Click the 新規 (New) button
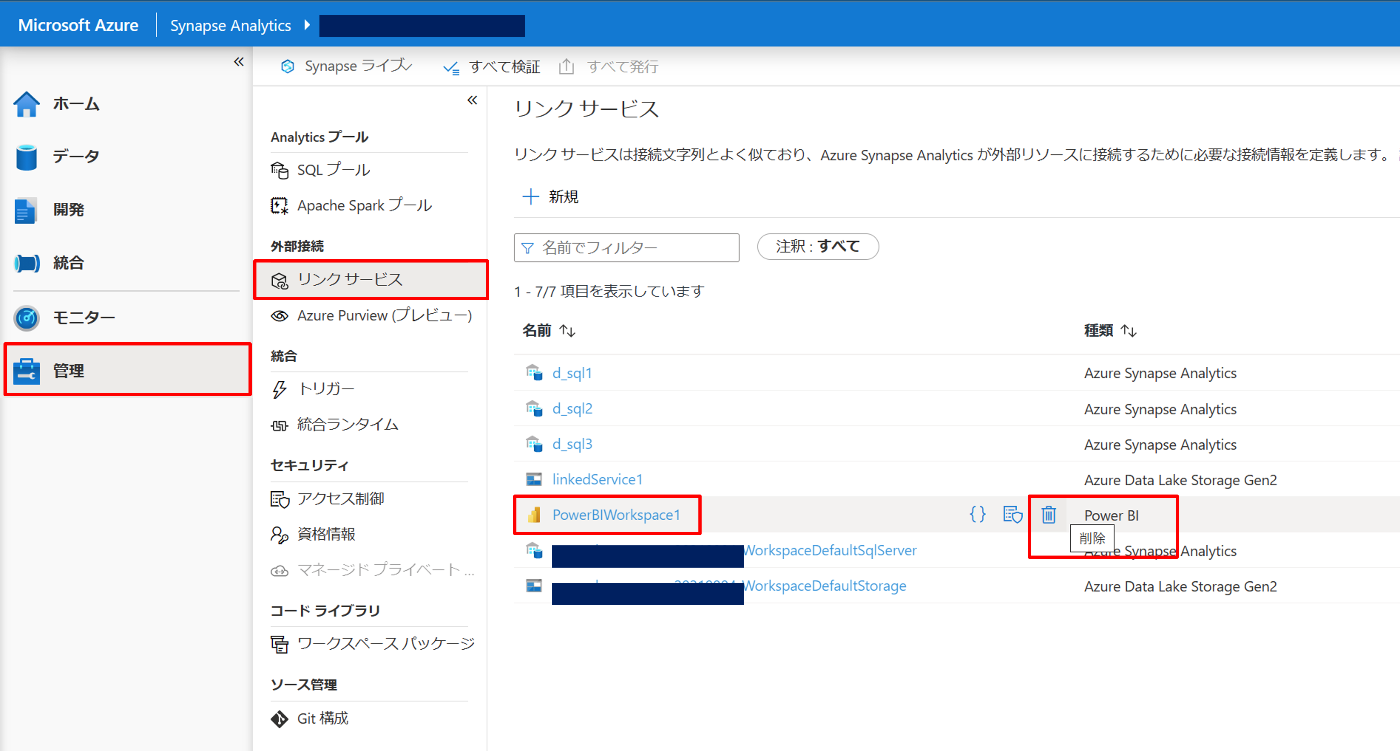 550,197
